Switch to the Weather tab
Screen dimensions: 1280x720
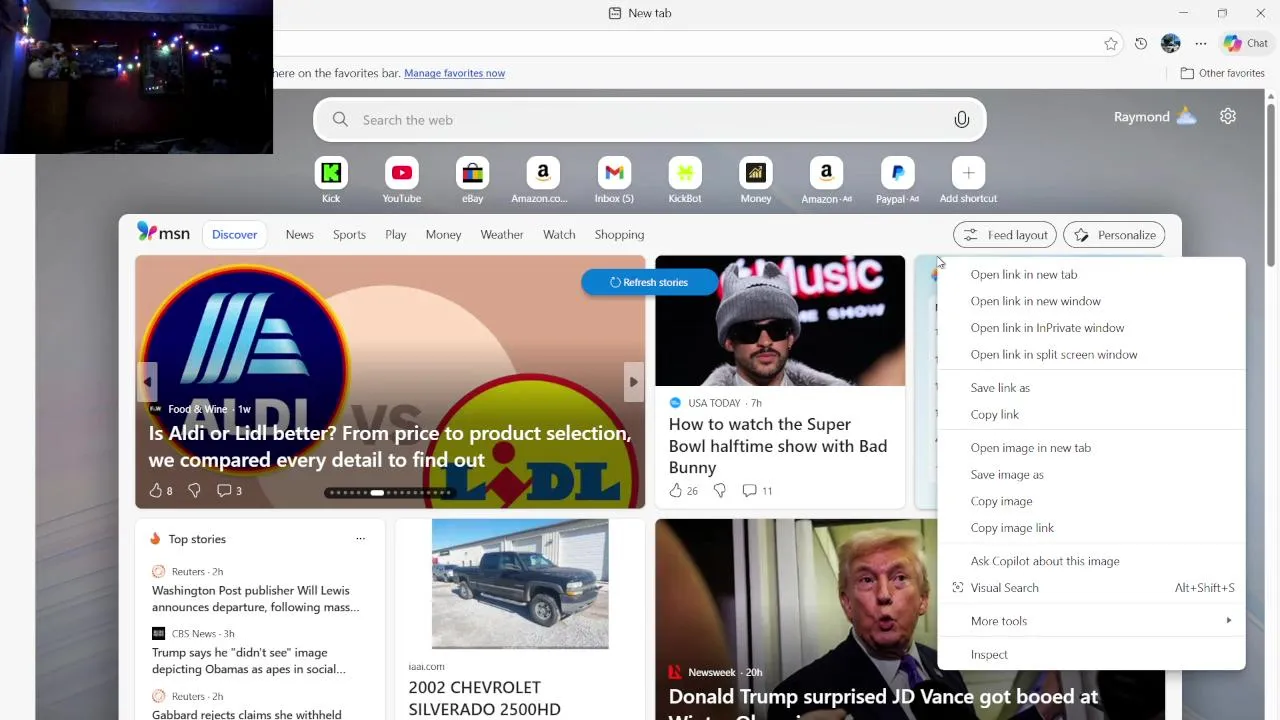tap(502, 234)
